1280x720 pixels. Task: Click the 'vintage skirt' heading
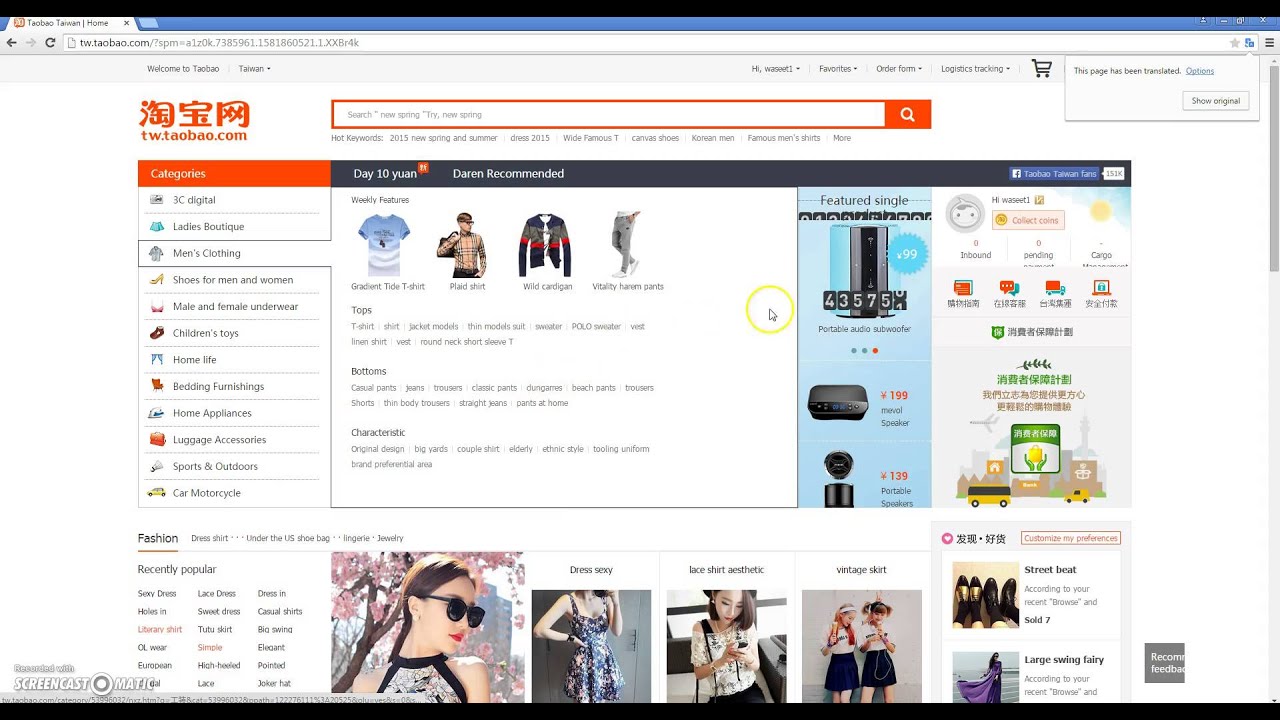click(x=862, y=570)
